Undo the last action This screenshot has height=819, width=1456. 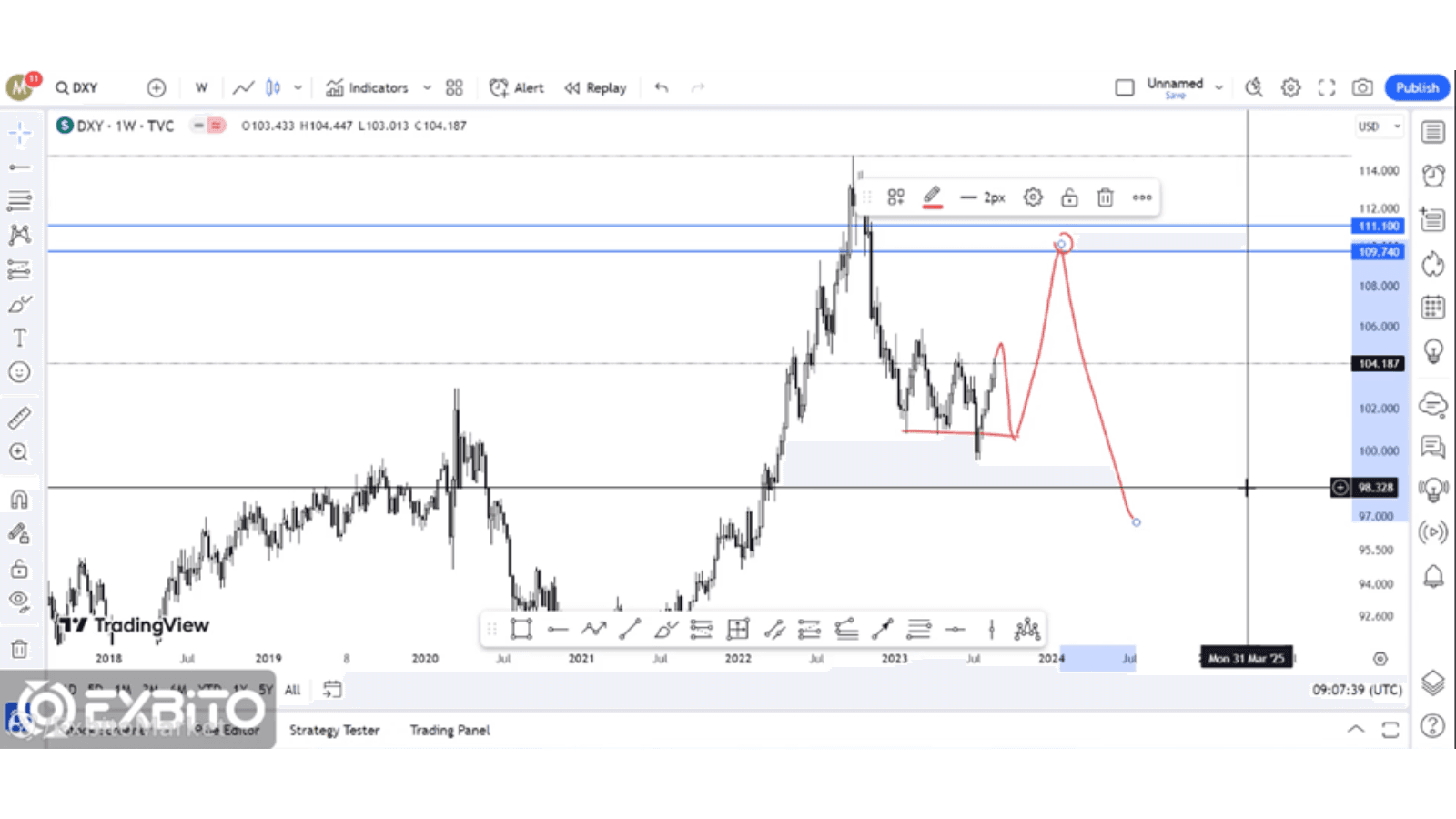coord(662,87)
